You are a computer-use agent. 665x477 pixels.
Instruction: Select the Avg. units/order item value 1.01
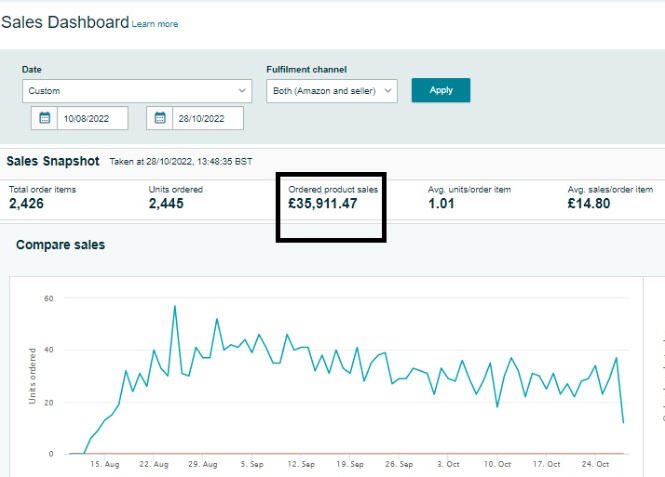pyautogui.click(x=443, y=204)
